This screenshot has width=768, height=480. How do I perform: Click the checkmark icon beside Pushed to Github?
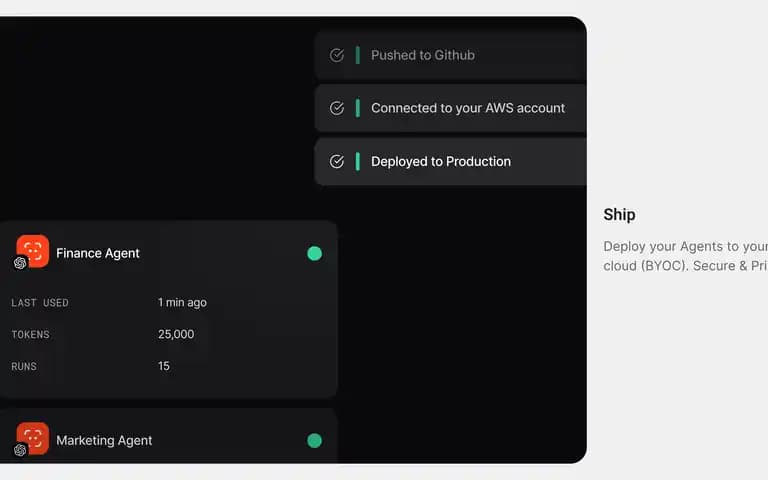(336, 55)
